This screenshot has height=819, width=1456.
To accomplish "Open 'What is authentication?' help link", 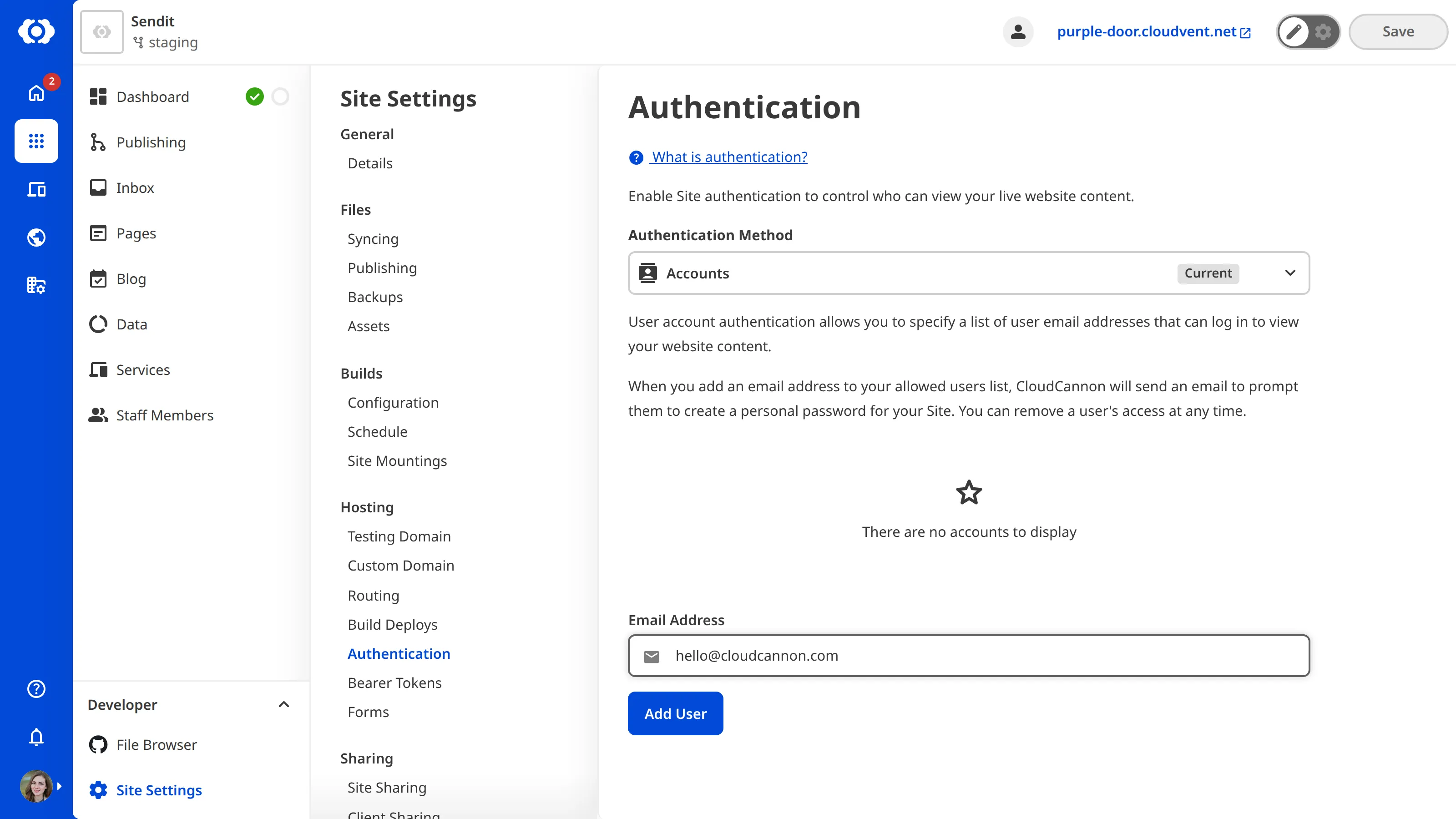I will point(729,157).
